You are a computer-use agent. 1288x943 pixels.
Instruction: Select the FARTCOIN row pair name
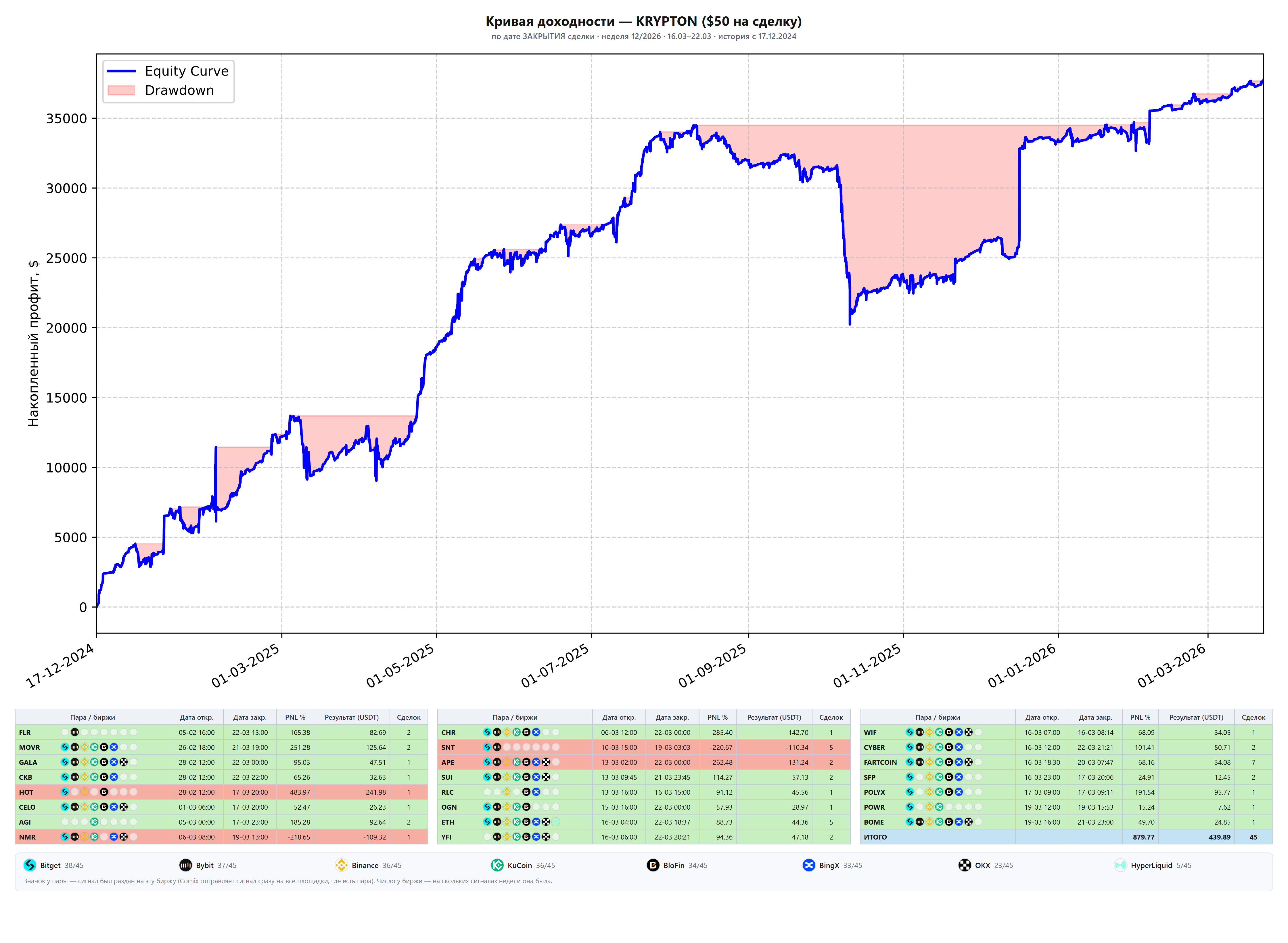coord(880,762)
